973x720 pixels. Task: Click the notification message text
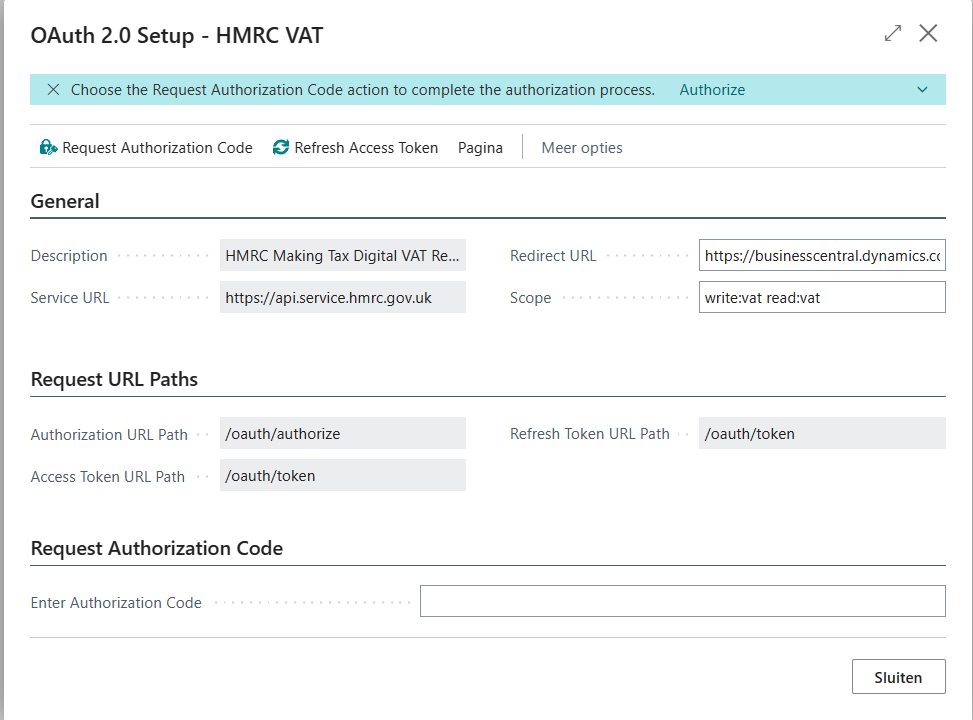tap(362, 90)
